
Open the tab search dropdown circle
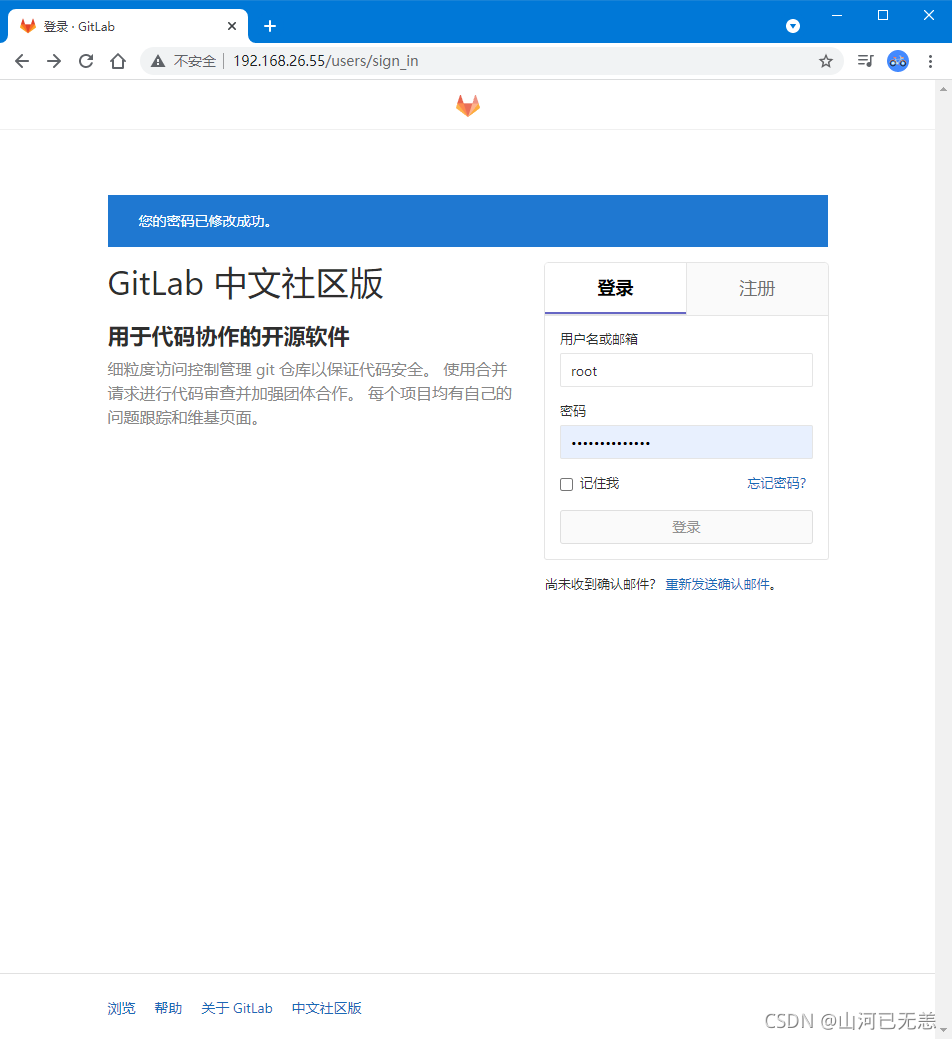click(793, 27)
